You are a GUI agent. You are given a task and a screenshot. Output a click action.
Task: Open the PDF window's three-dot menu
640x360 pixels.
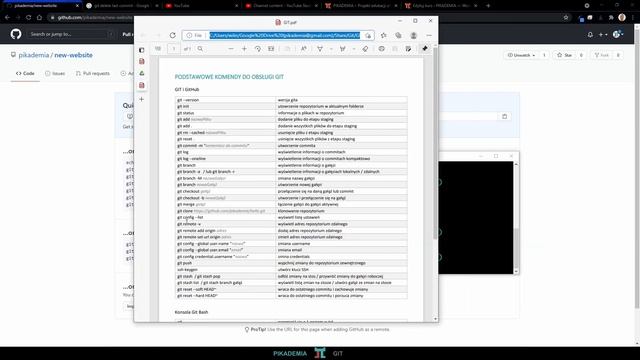point(429,36)
